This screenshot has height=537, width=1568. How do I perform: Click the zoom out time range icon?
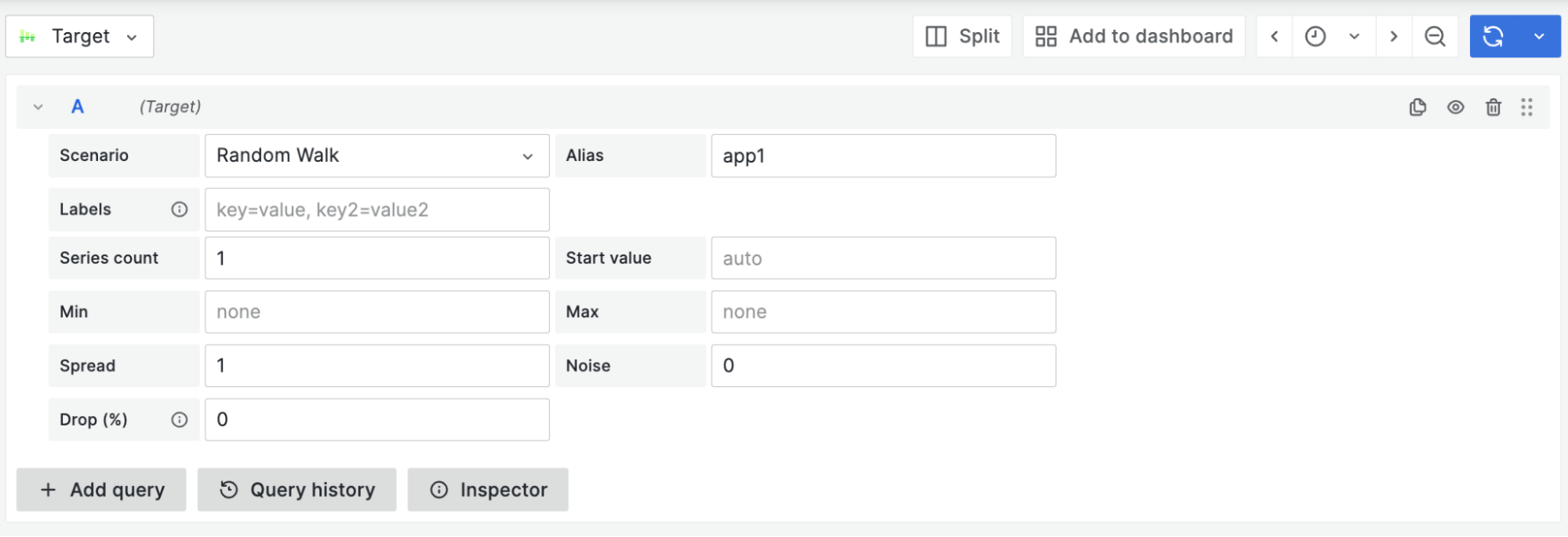point(1435,36)
